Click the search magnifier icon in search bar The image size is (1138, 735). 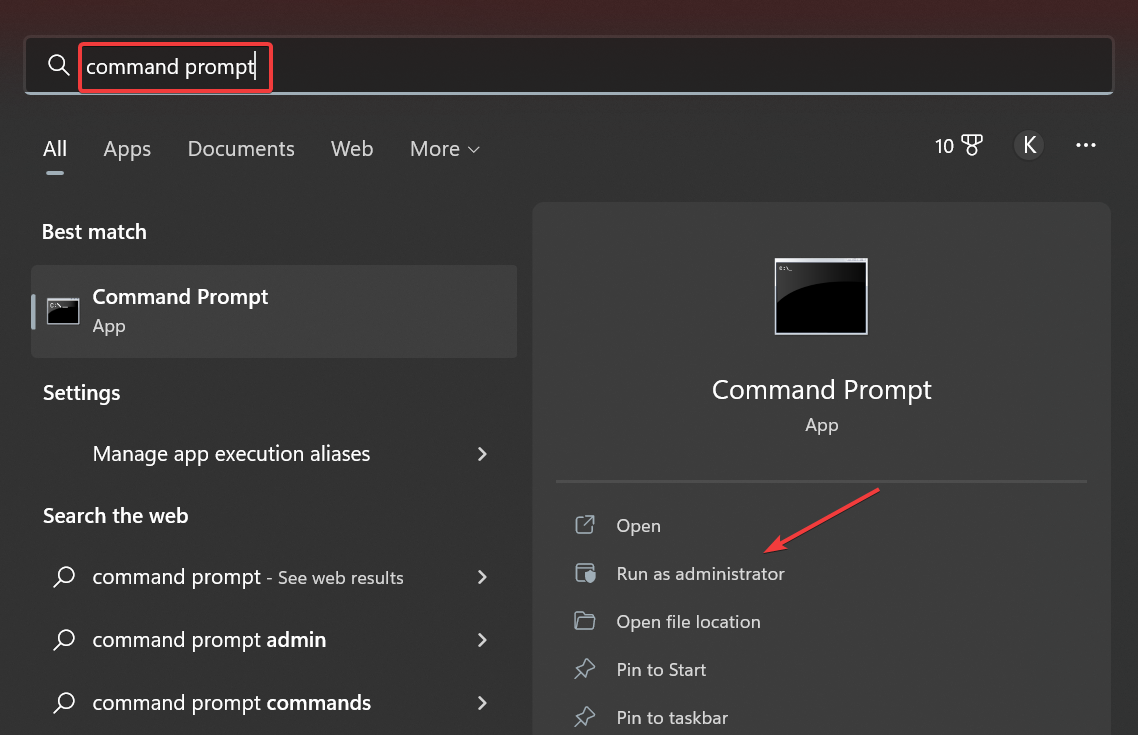(59, 66)
